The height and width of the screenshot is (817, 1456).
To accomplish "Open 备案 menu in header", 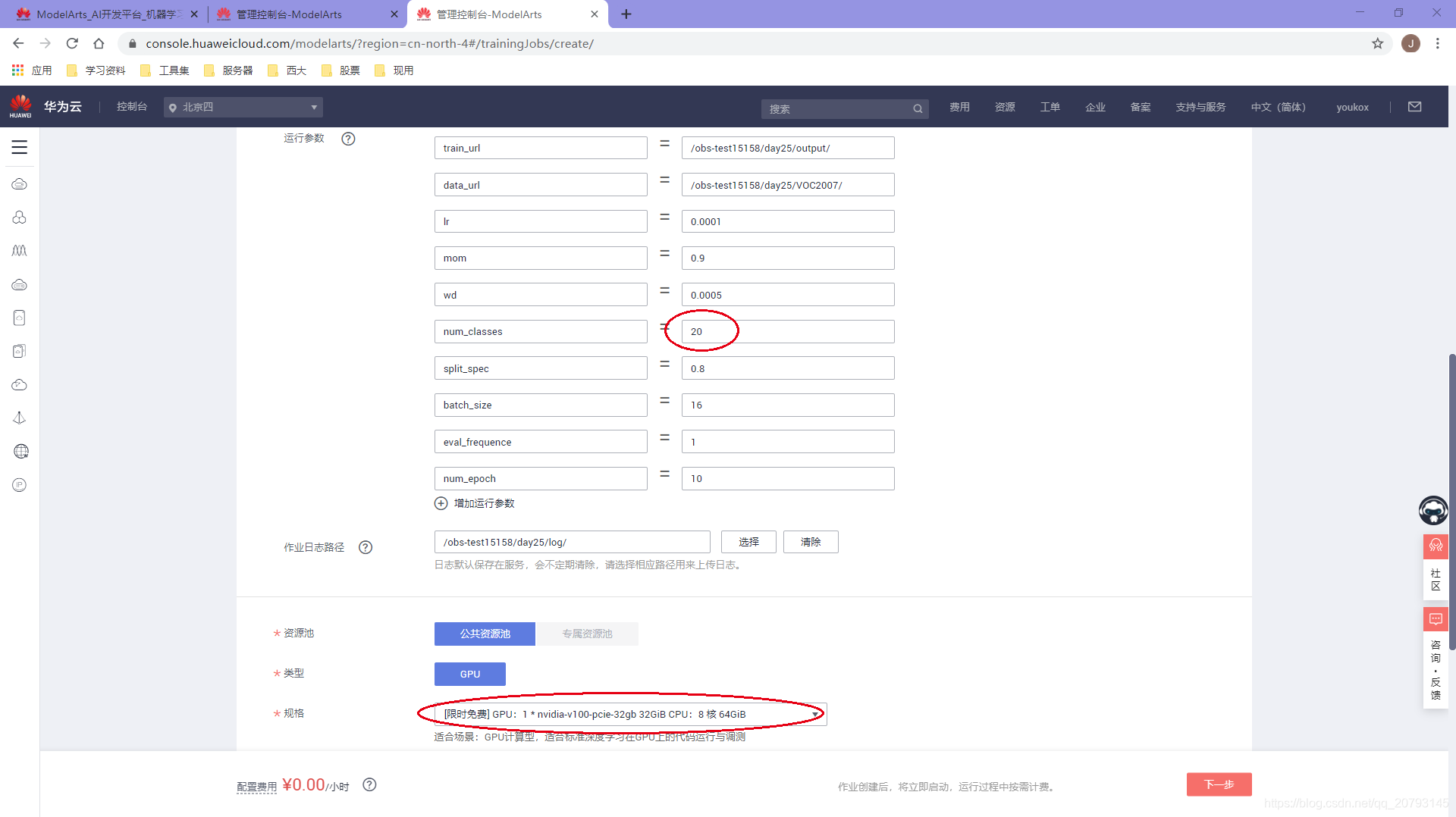I will (x=1141, y=107).
